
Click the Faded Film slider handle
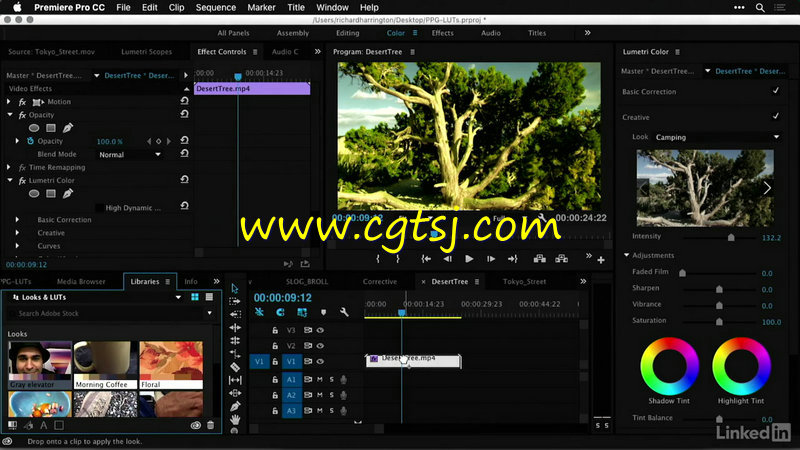(682, 273)
